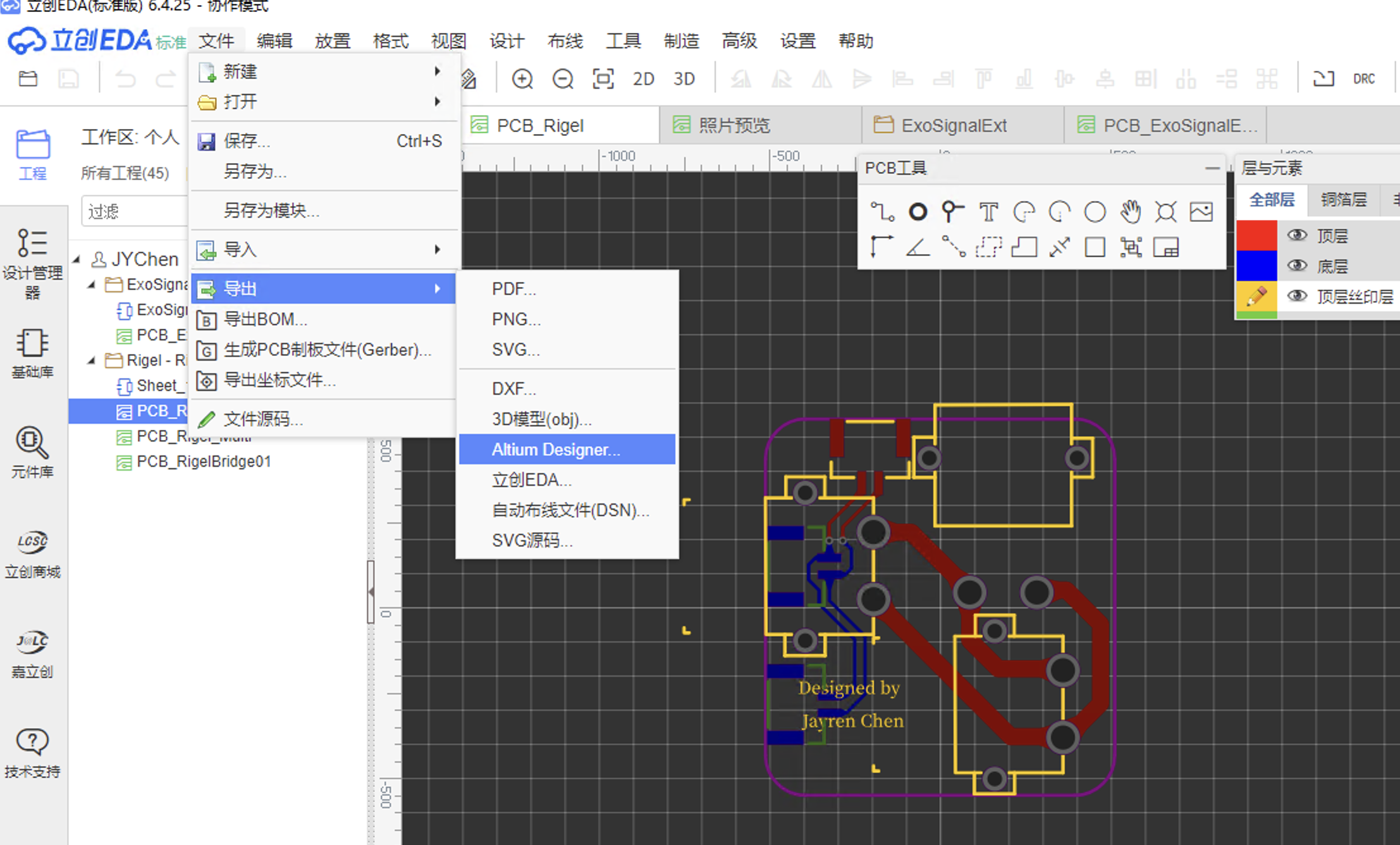This screenshot has height=845, width=1400.
Task: Select the Image insert tool in PCB tools
Action: coord(1201,211)
